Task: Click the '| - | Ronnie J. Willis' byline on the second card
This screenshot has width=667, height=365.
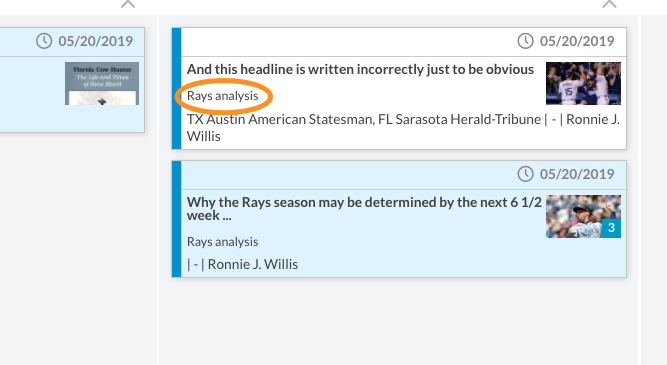Action: pyautogui.click(x=242, y=265)
